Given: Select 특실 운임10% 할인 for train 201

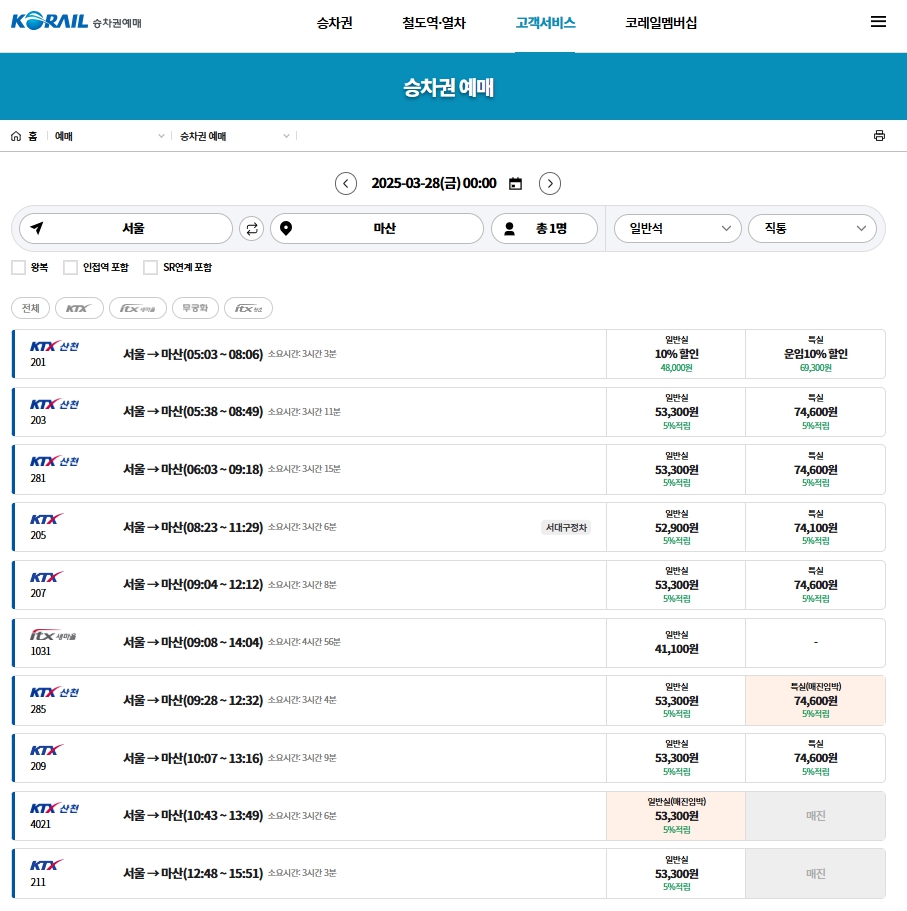Looking at the screenshot, I should click(815, 354).
